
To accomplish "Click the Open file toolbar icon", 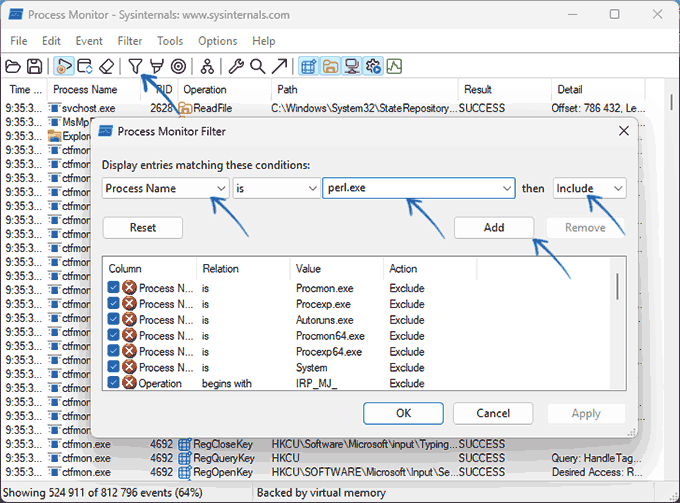I will pos(13,66).
